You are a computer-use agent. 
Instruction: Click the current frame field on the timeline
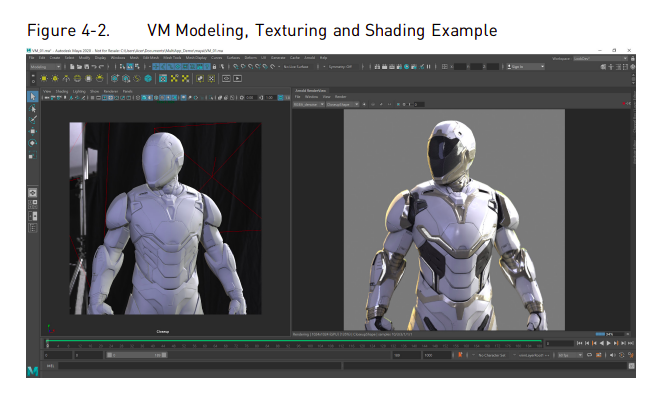pos(559,343)
